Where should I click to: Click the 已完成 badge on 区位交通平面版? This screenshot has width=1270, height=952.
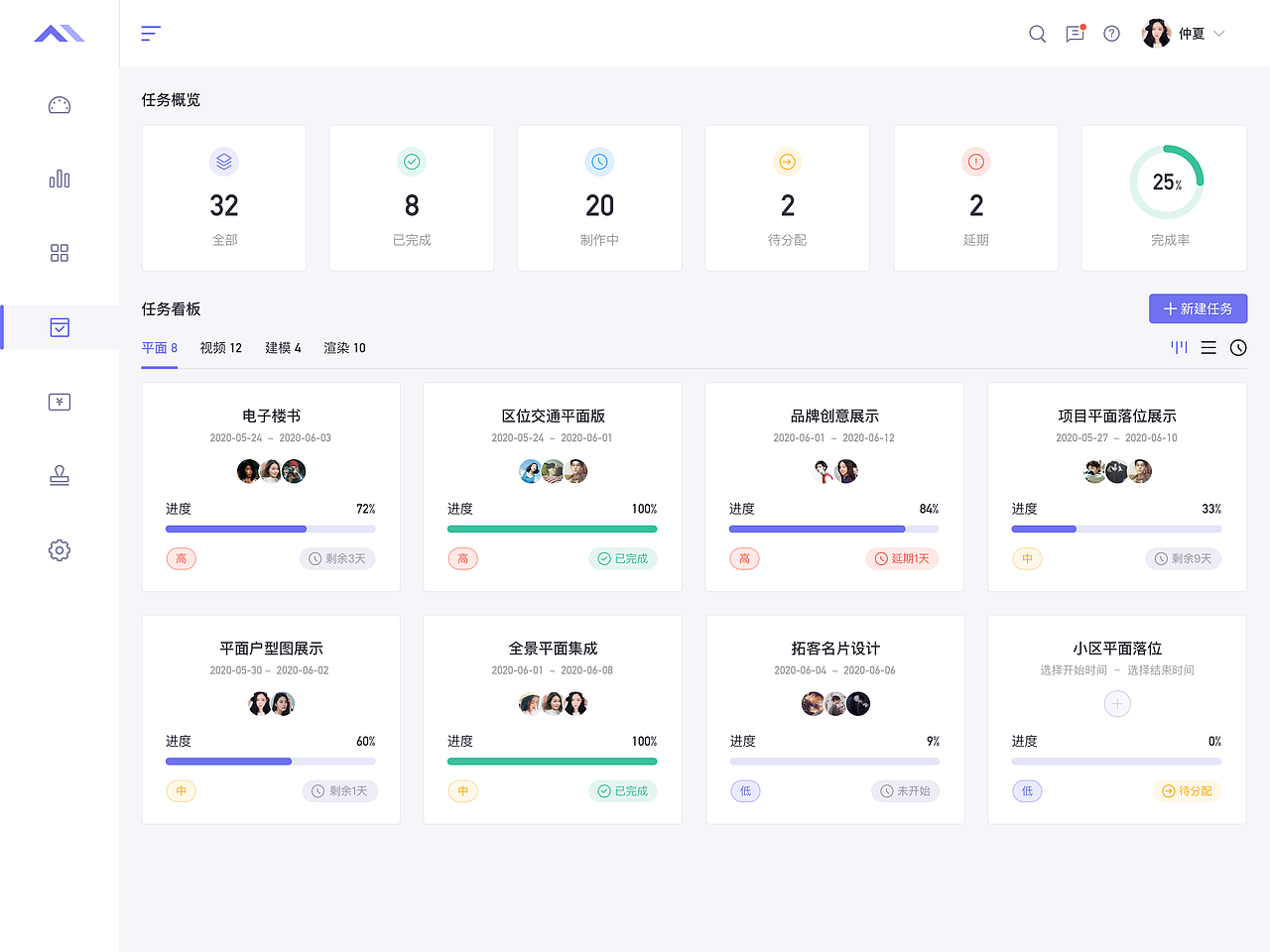coord(622,559)
